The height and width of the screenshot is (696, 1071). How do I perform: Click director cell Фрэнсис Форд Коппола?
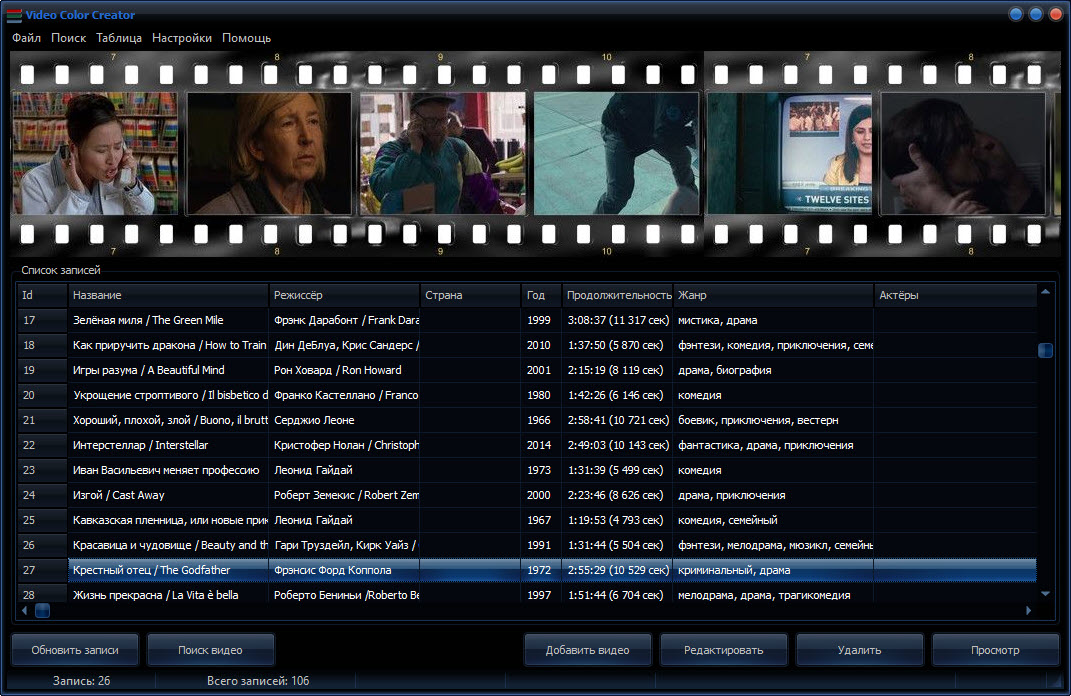[x=344, y=570]
